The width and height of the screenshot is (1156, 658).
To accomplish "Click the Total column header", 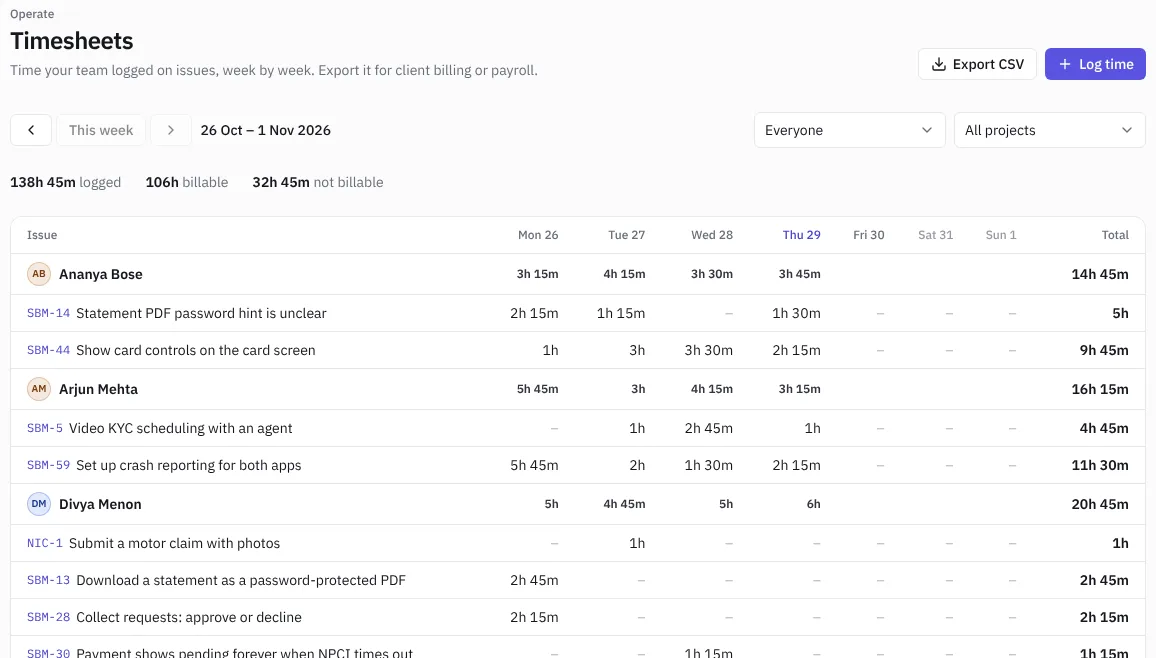I will [x=1115, y=235].
